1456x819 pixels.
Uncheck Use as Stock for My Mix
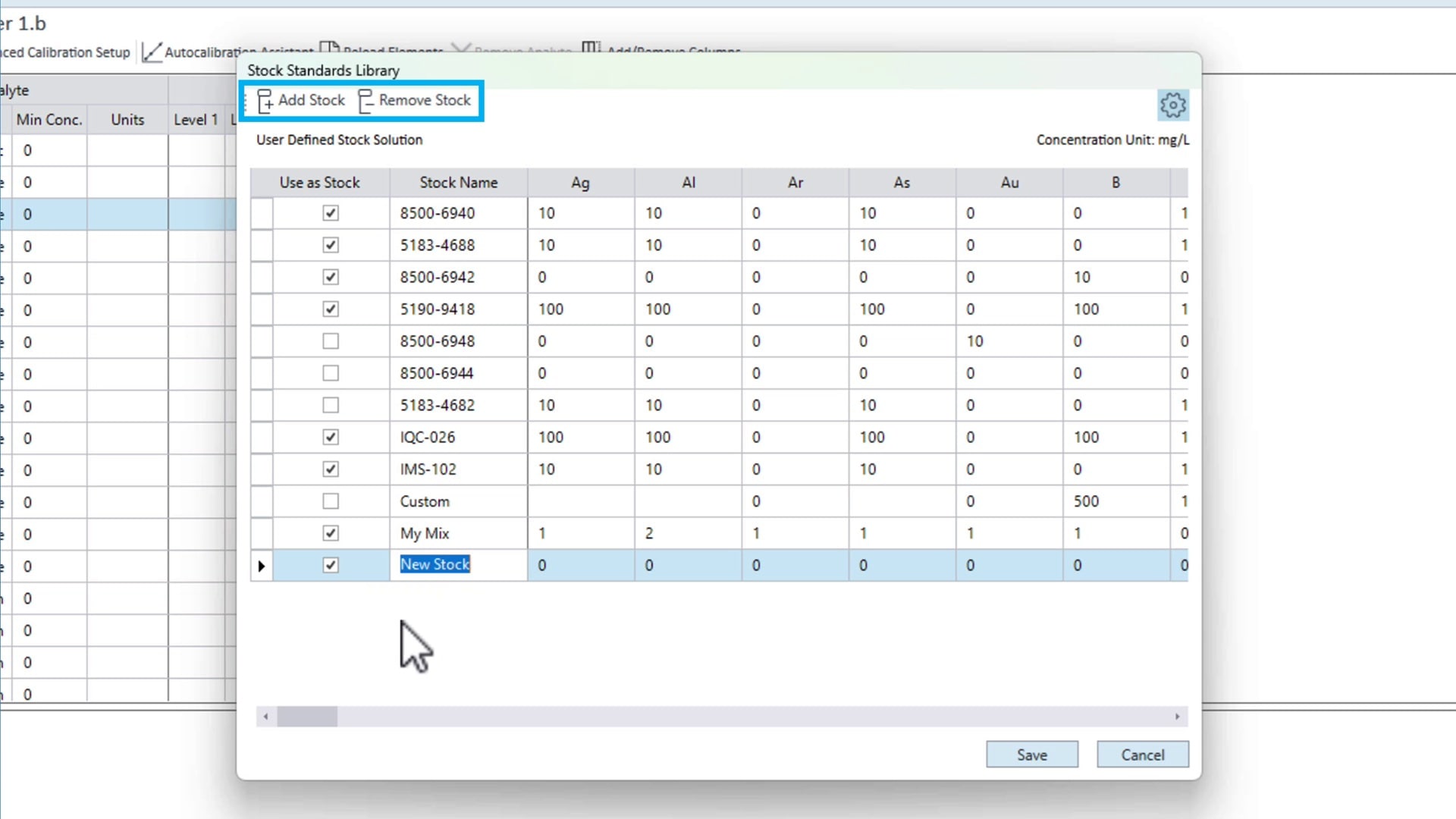[x=331, y=533]
